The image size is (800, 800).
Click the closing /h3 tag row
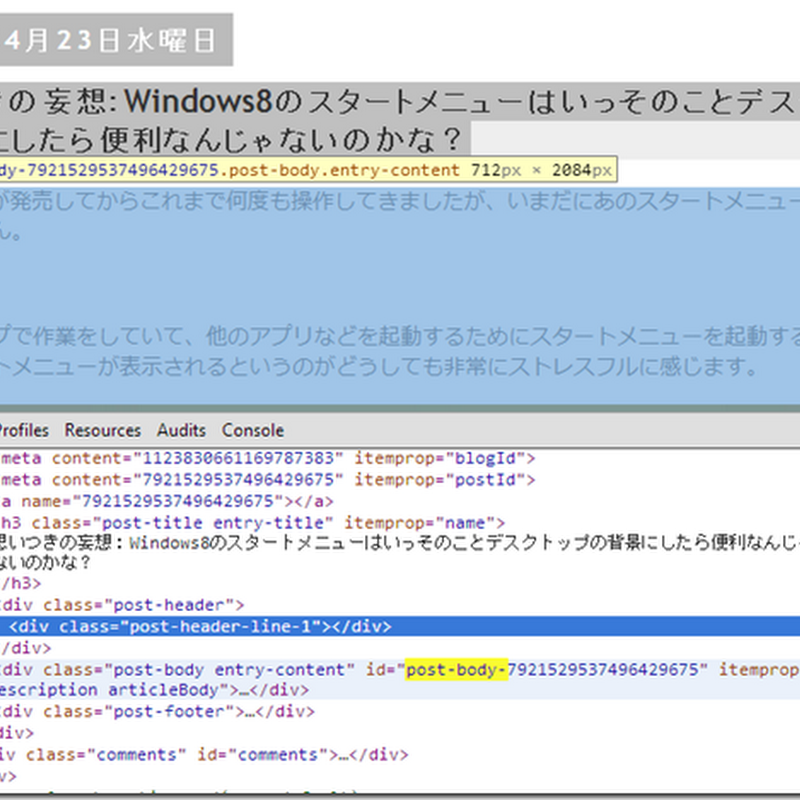pyautogui.click(x=20, y=583)
